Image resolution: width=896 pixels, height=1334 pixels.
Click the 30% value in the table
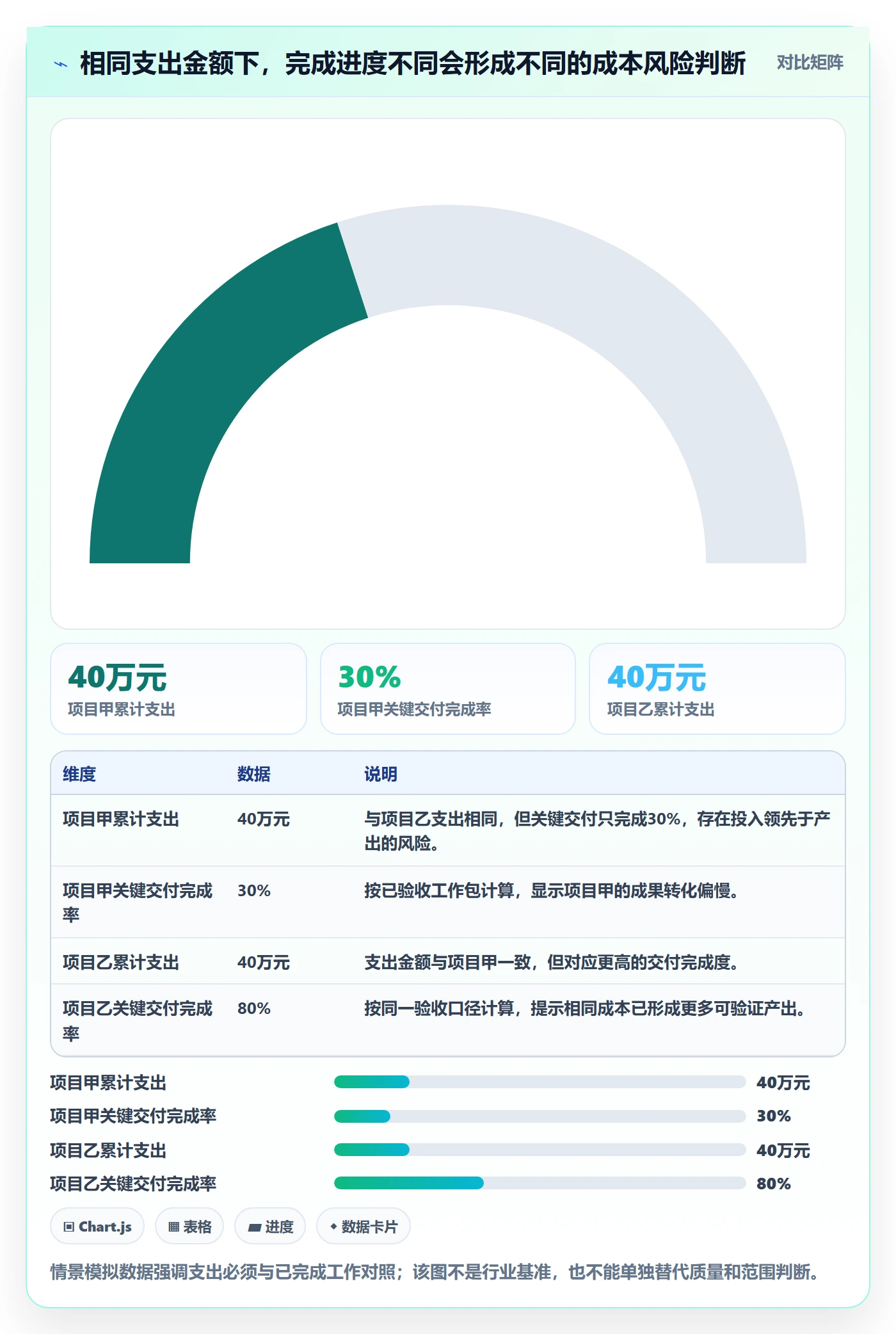pyautogui.click(x=254, y=890)
